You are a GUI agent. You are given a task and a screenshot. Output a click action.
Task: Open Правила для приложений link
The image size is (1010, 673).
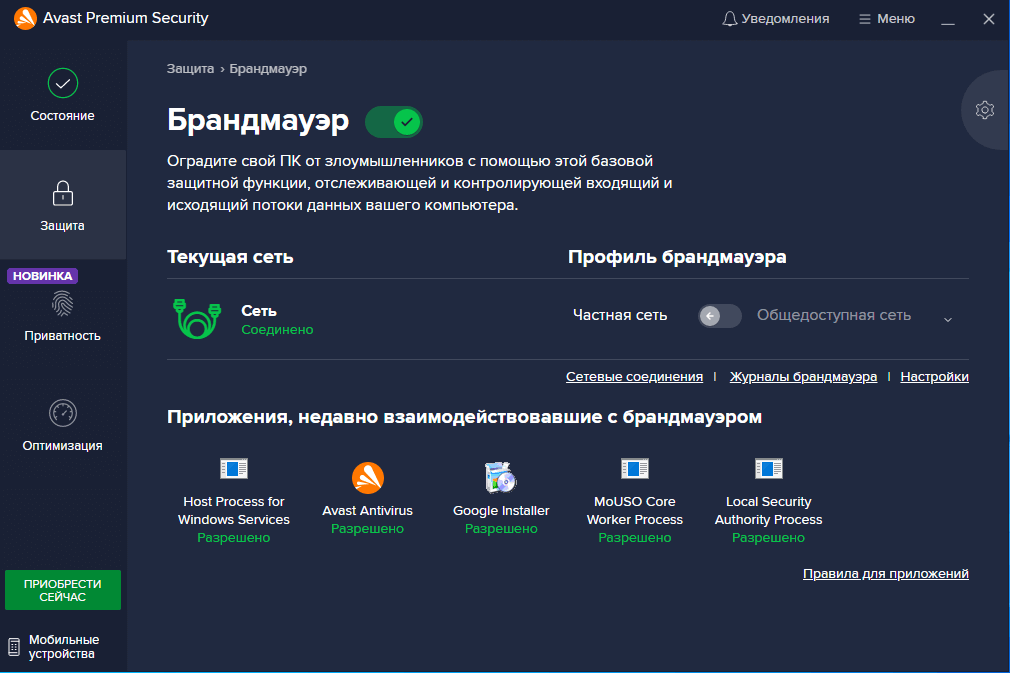[x=886, y=573]
